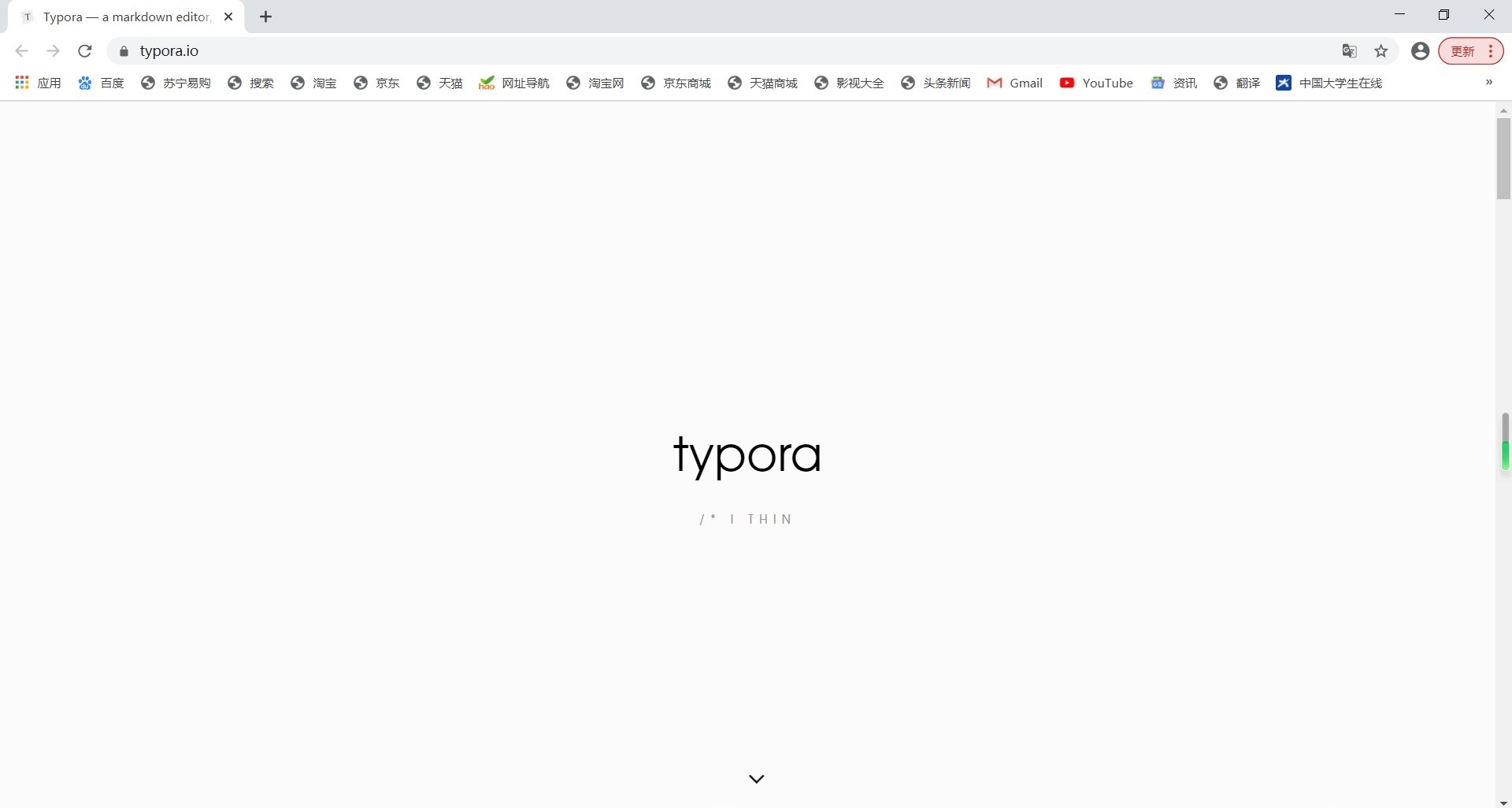The height and width of the screenshot is (808, 1512).
Task: Open the 中国大学生在线 bookmark
Action: pos(1331,83)
